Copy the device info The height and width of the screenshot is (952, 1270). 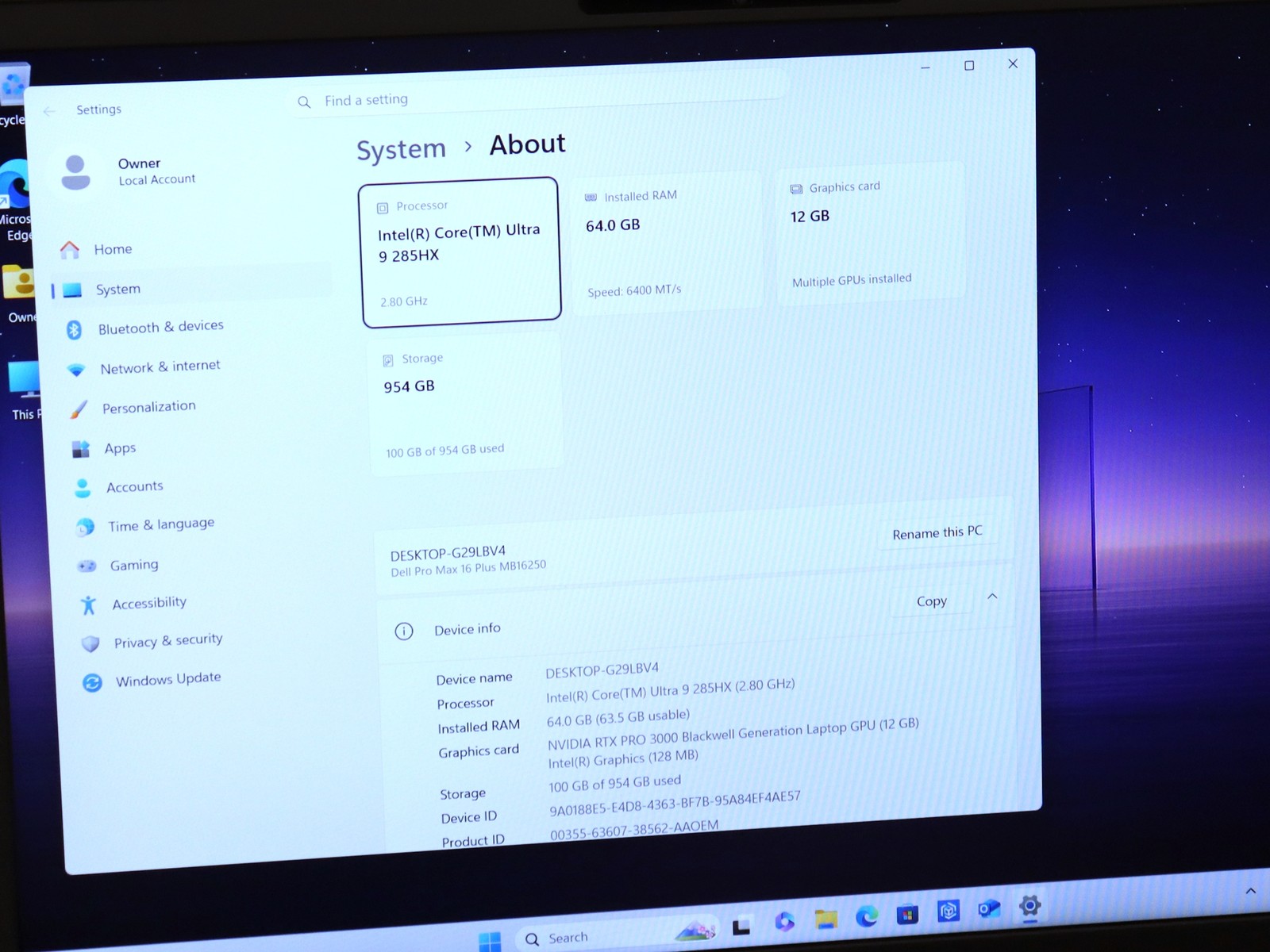click(x=931, y=601)
